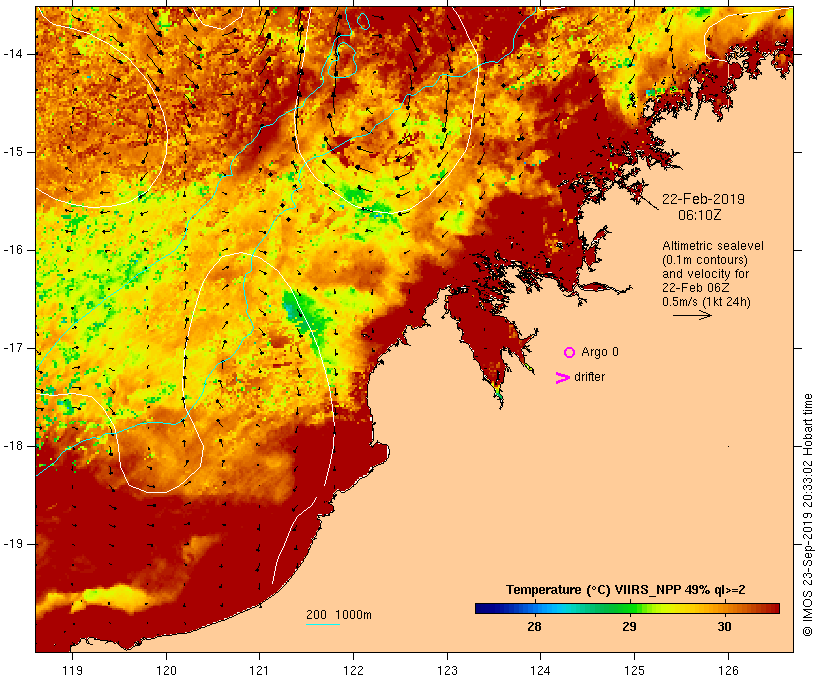Image resolution: width=820 pixels, height=680 pixels.
Task: Click the '125' longitude axis label
Action: pyautogui.click(x=634, y=670)
